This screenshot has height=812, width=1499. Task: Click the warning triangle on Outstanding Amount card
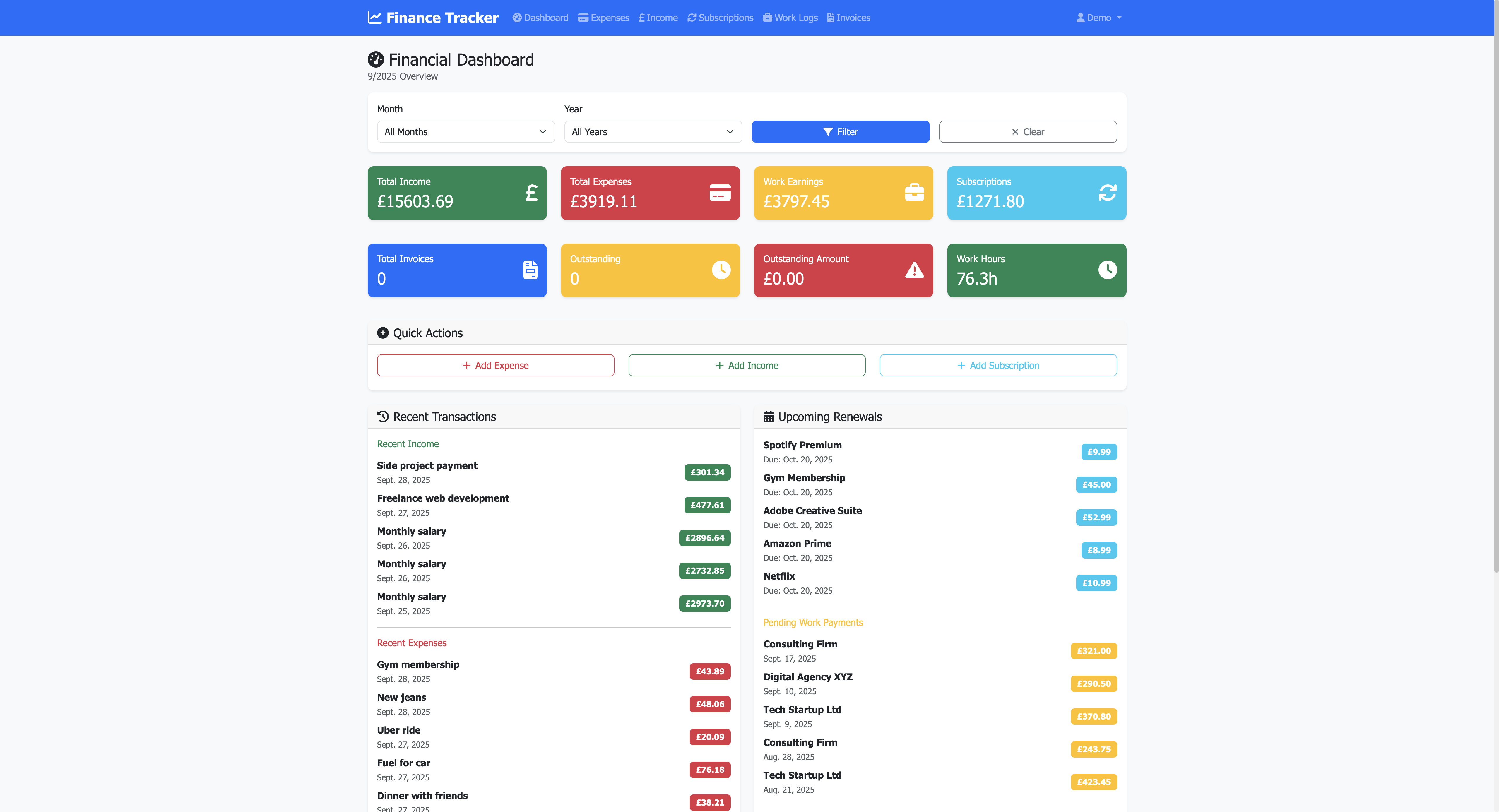913,270
